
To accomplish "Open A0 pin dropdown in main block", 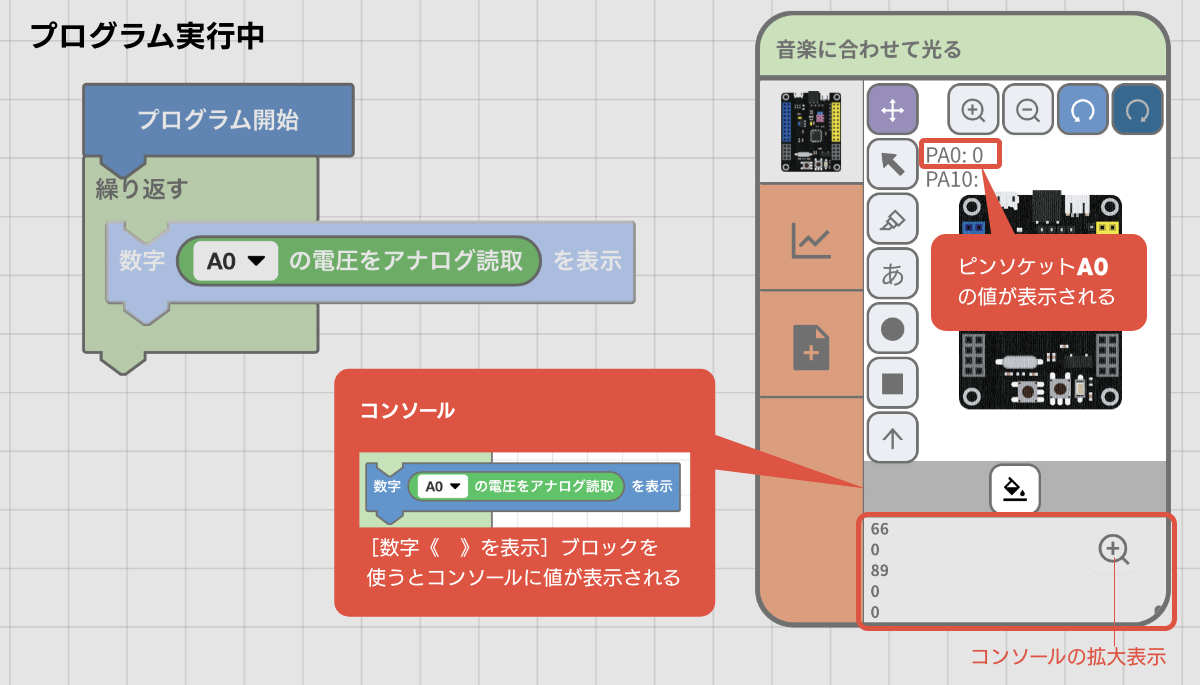I will click(x=235, y=261).
